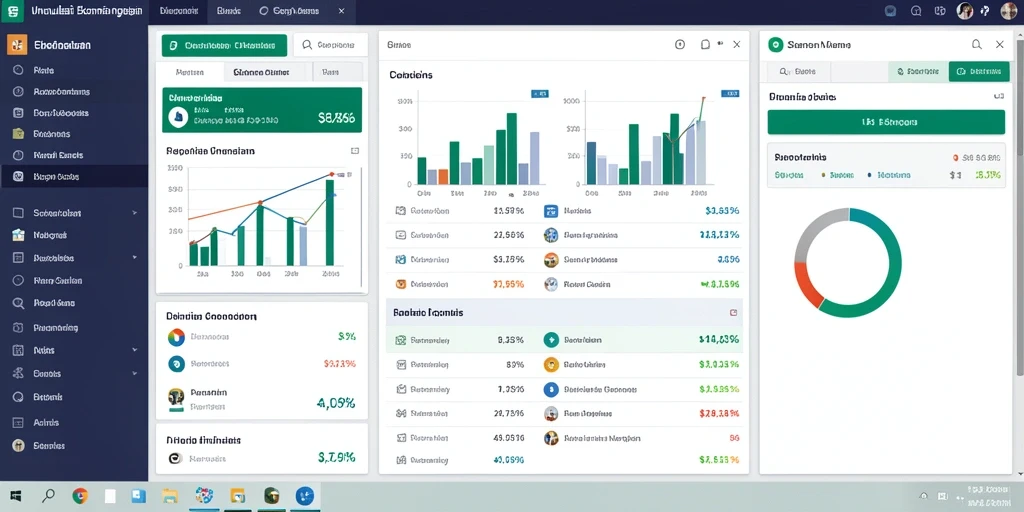Click the wide green button in the right panel

tap(886, 122)
